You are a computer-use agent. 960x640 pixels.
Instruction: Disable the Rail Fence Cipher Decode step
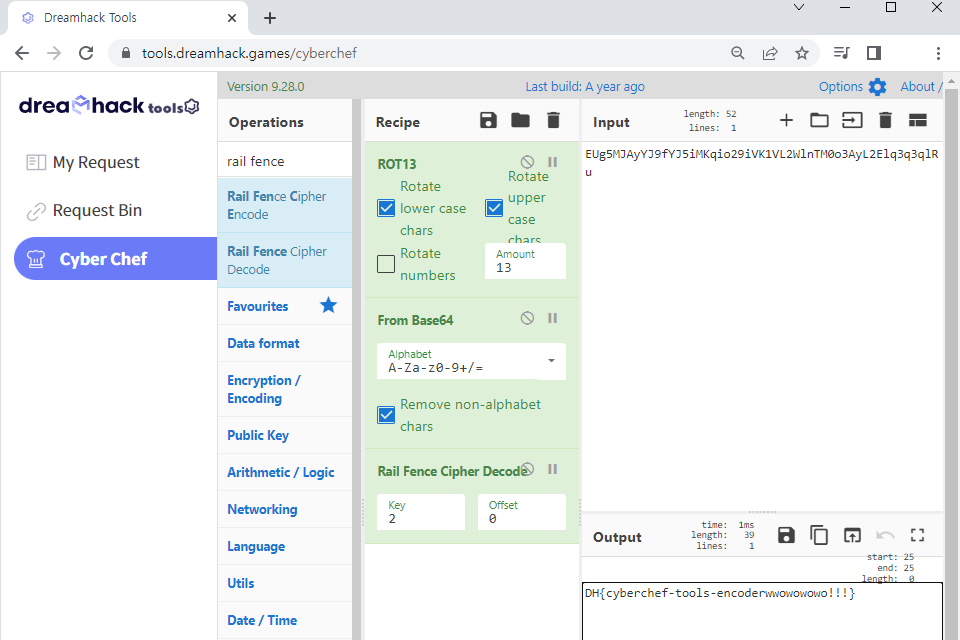point(528,469)
